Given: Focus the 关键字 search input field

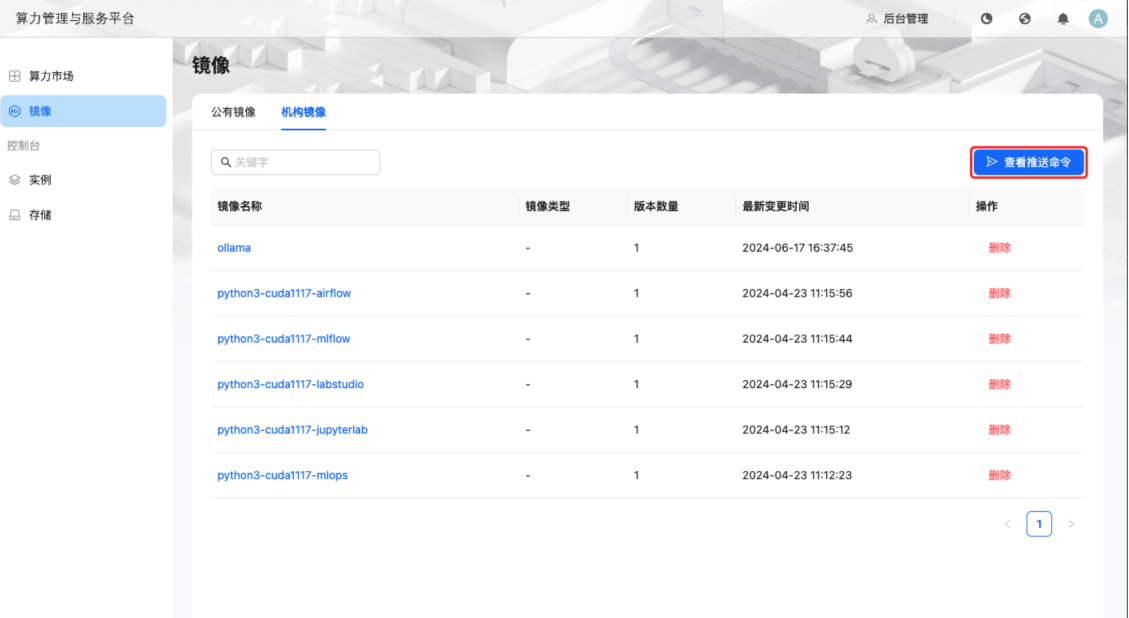Looking at the screenshot, I should click(x=300, y=162).
